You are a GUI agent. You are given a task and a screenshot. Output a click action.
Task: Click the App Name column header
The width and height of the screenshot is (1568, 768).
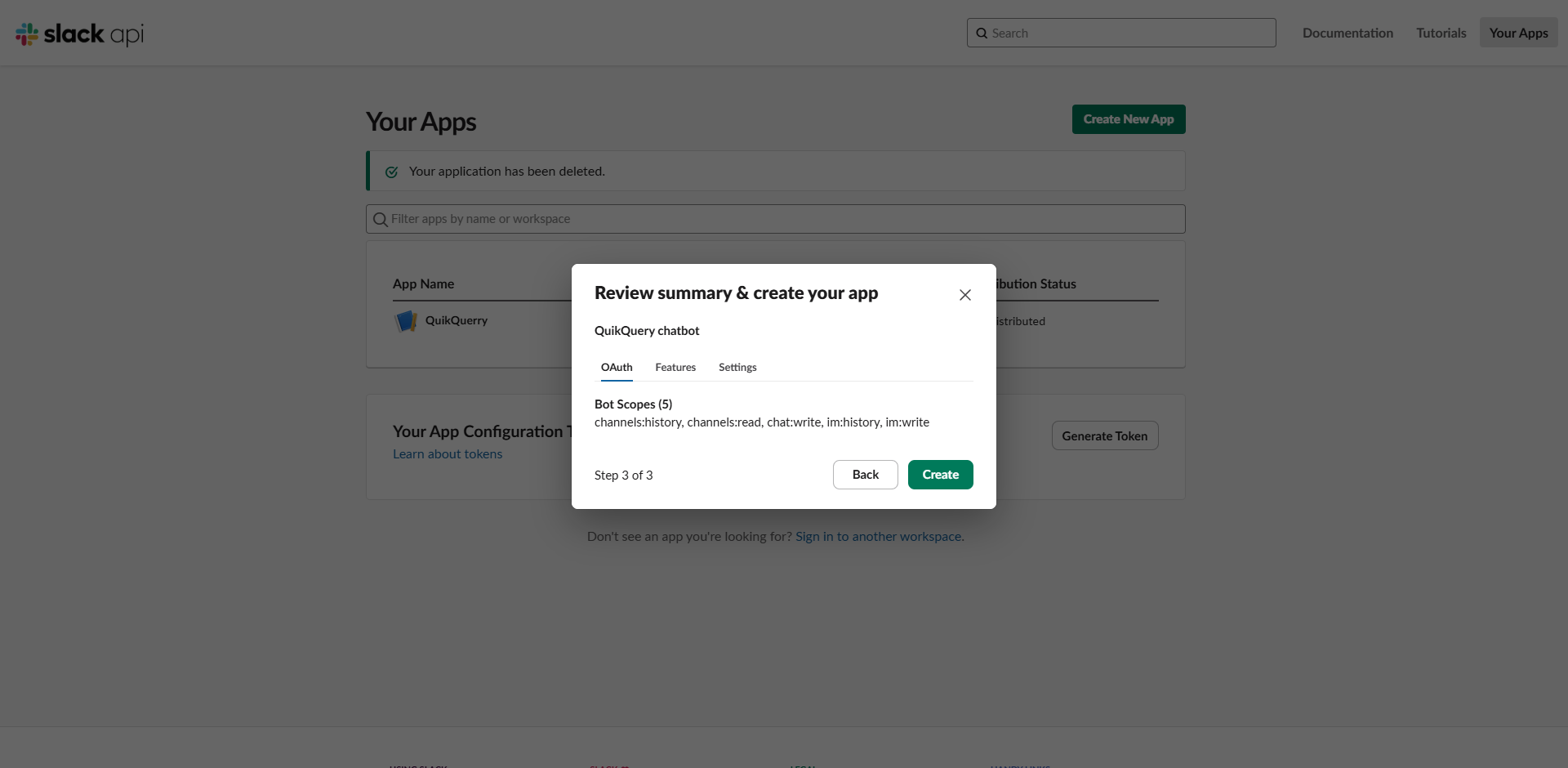423,284
